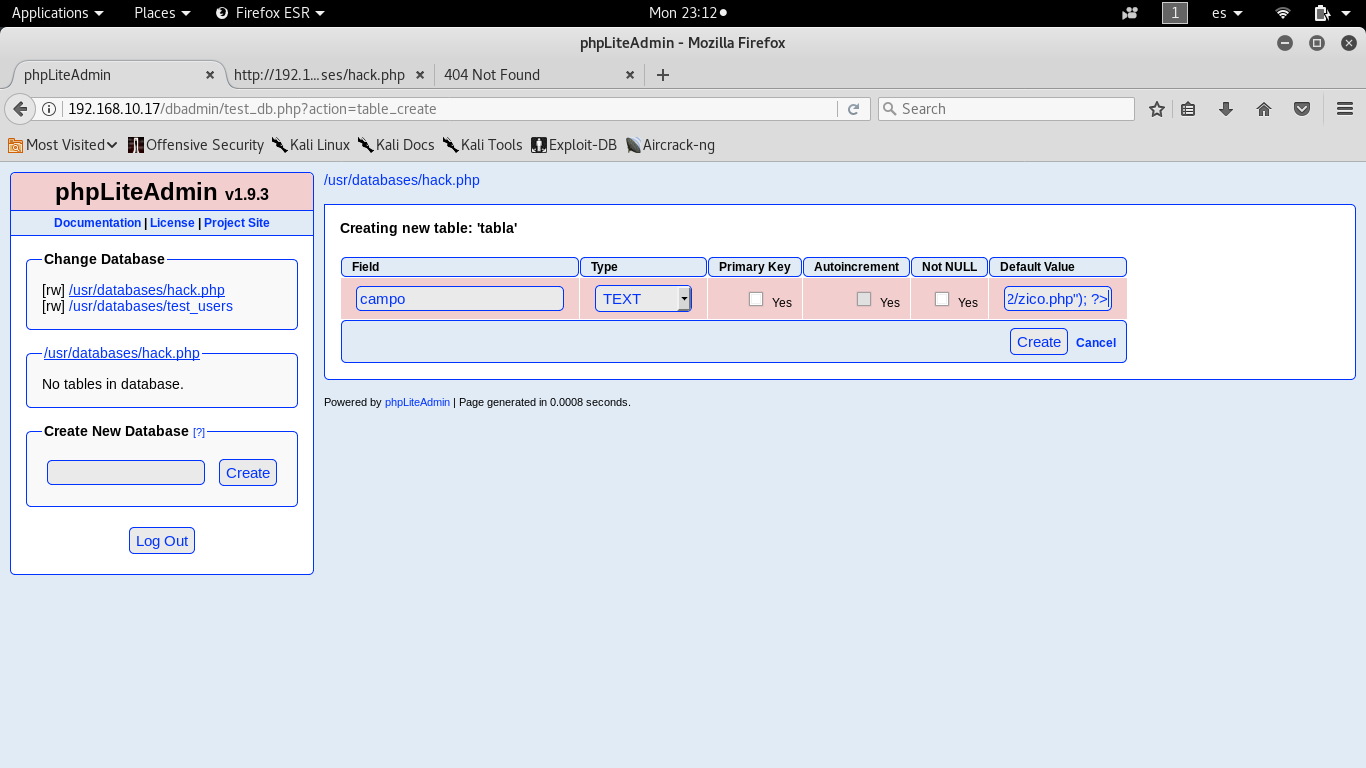Open Offensive Security bookmark

coord(196,145)
